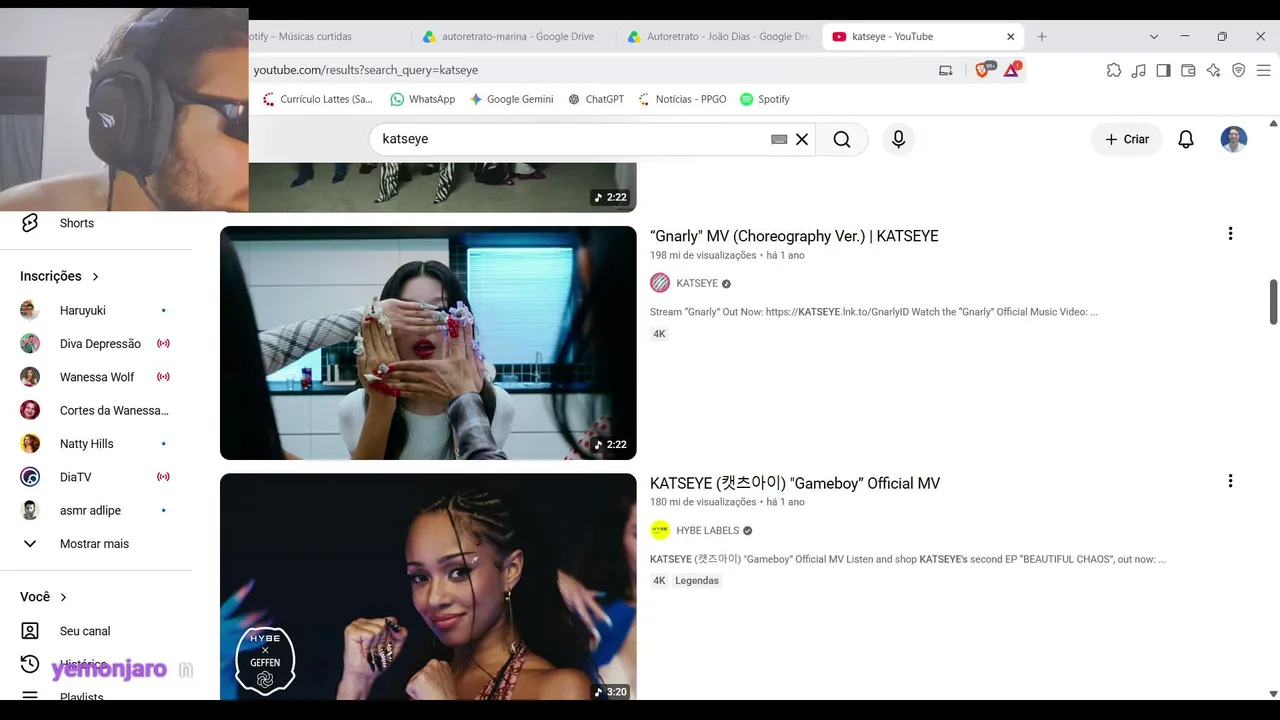This screenshot has height=720, width=1280.
Task: Clear the YouTube search query
Action: [x=802, y=139]
